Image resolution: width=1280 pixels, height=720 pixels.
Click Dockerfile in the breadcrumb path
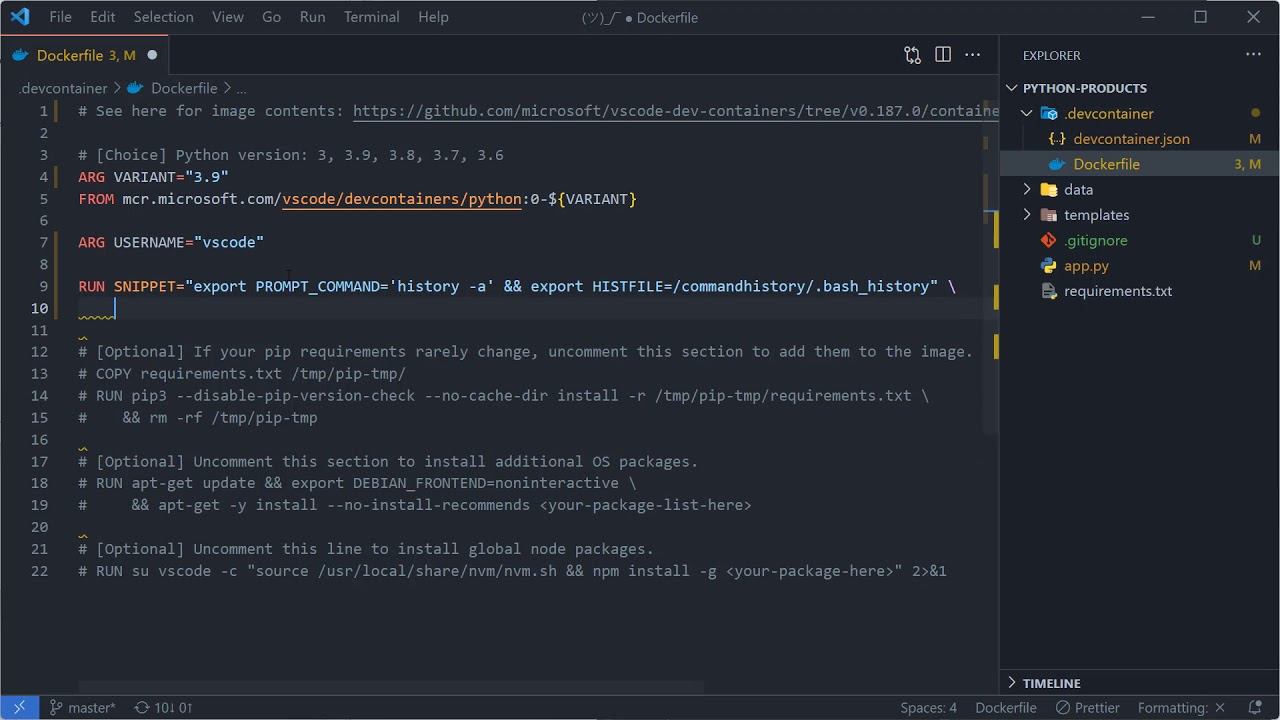[184, 88]
